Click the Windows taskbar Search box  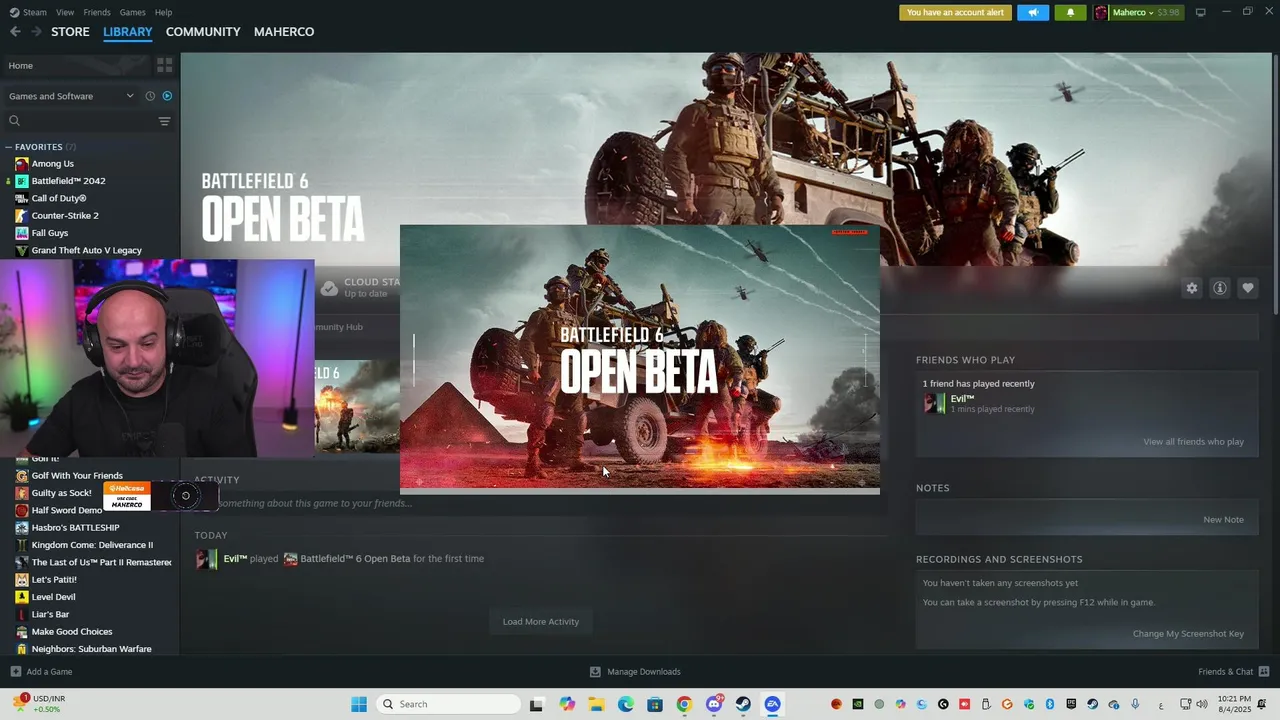click(x=450, y=704)
